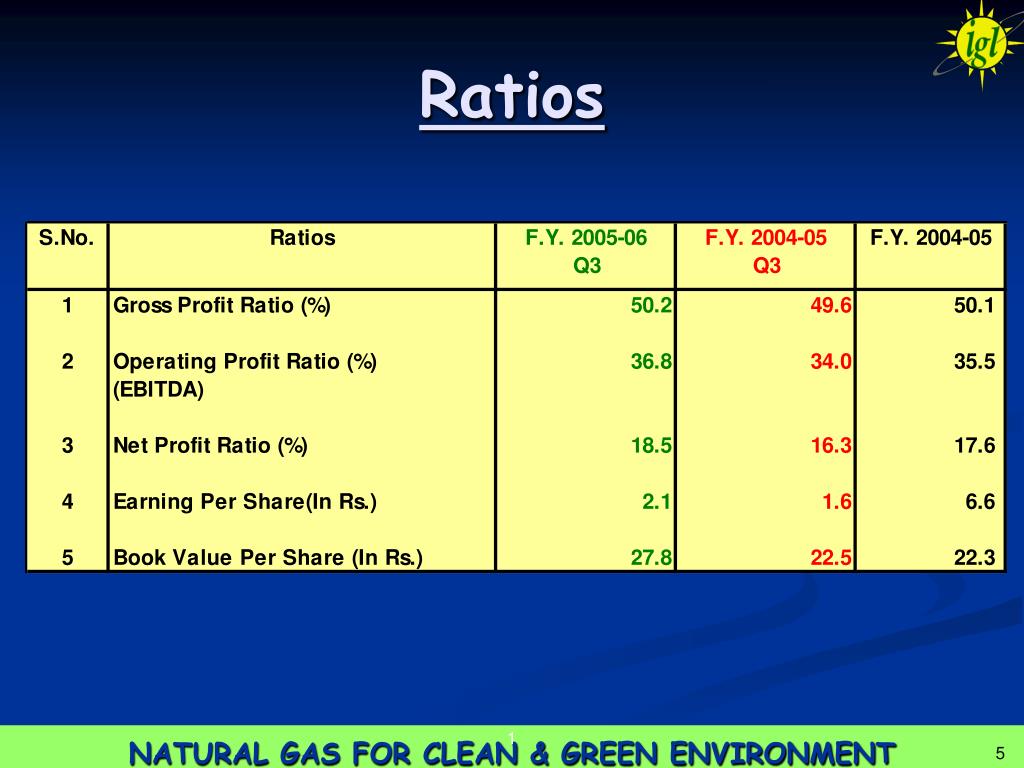Click the black F.Y. 2004-05 header
The height and width of the screenshot is (768, 1024).
point(931,238)
